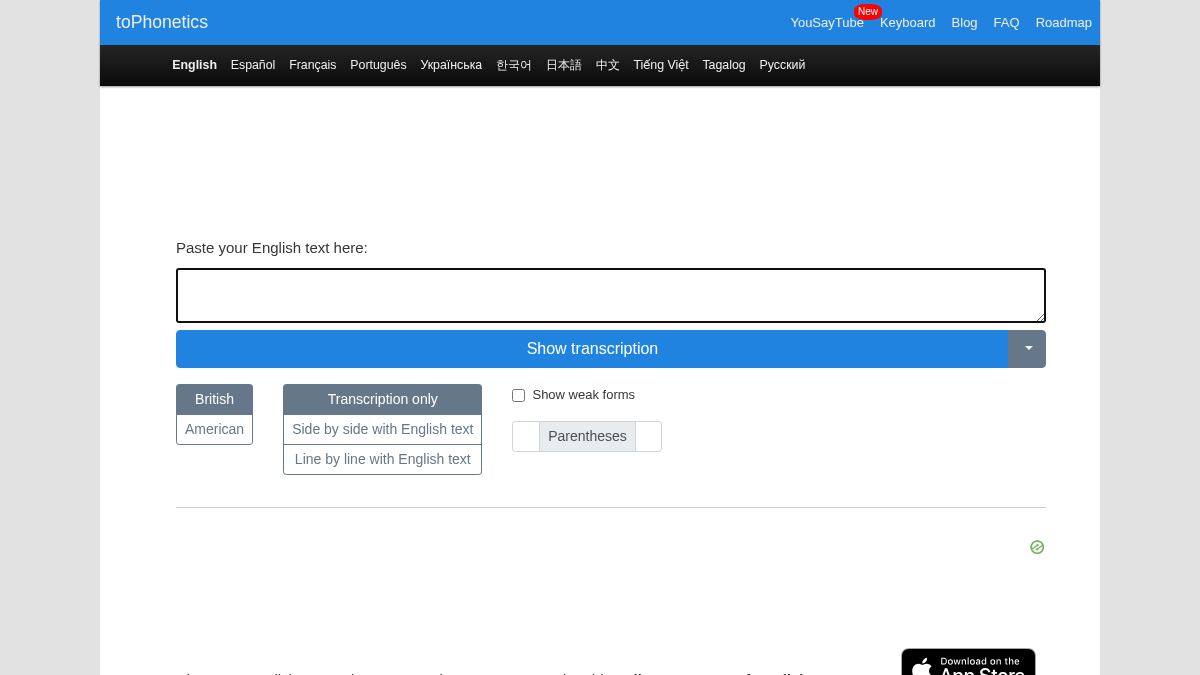Expand the Show transcription dropdown arrow
Screen dimensions: 1200x675
pyautogui.click(x=1028, y=349)
